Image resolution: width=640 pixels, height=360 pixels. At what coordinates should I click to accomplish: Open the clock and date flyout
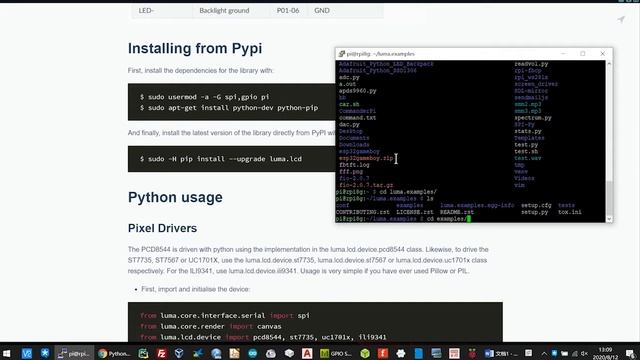[x=605, y=353]
